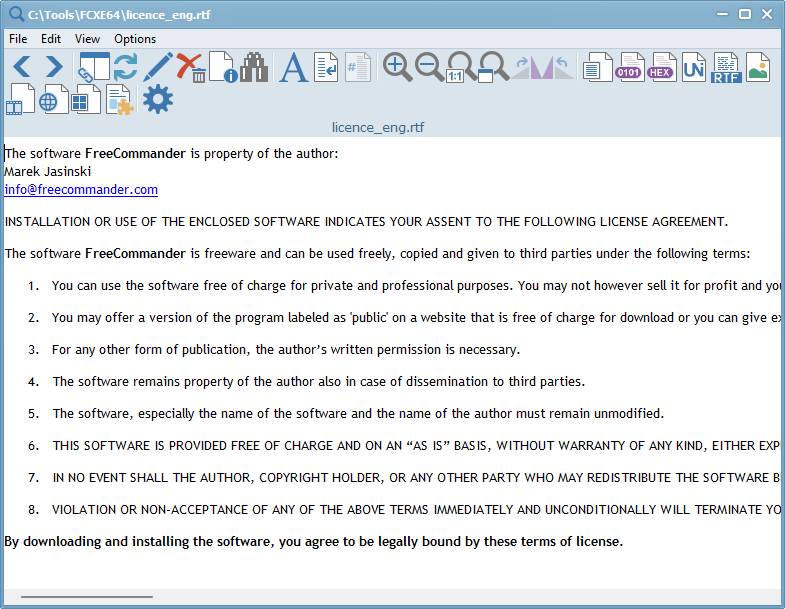The height and width of the screenshot is (609, 785).
Task: Switch to RTF view mode
Action: (x=726, y=68)
